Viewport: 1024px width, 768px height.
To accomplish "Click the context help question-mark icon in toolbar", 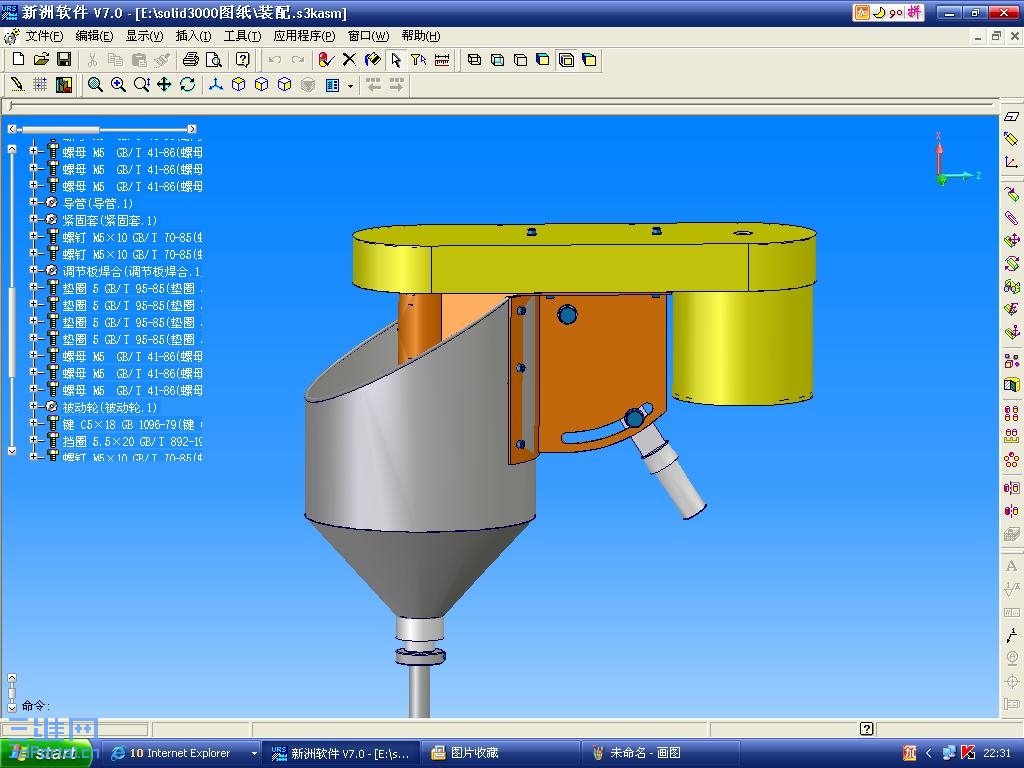I will coord(242,60).
